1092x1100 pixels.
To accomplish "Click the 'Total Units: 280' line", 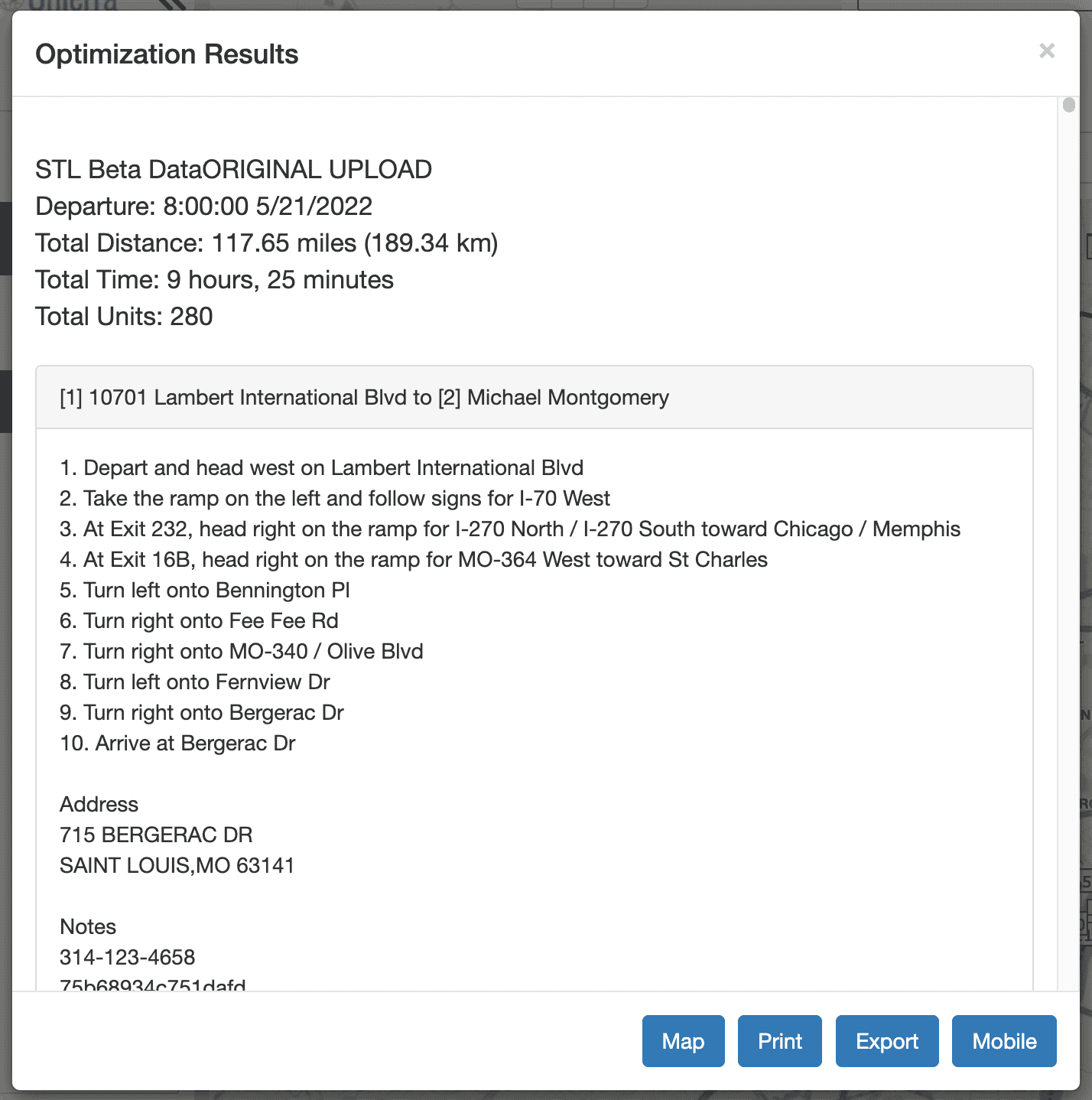I will [124, 316].
